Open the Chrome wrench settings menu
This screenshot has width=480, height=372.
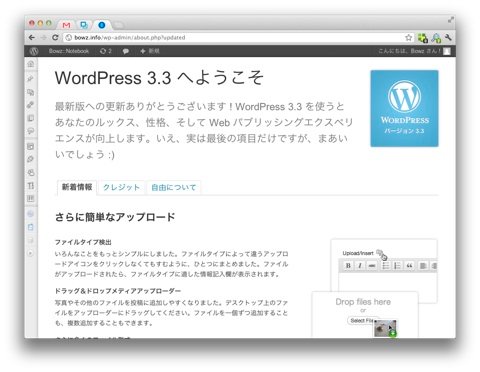448,37
